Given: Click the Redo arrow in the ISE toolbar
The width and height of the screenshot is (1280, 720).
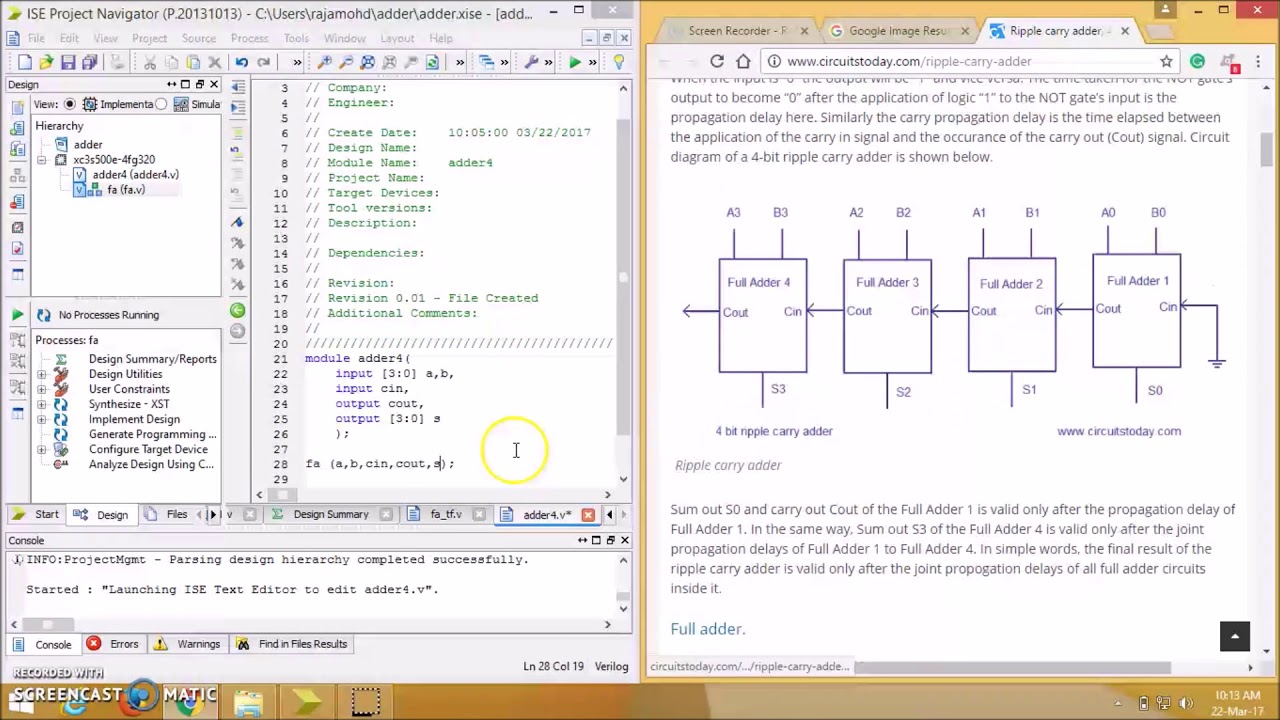Looking at the screenshot, I should tap(263, 62).
